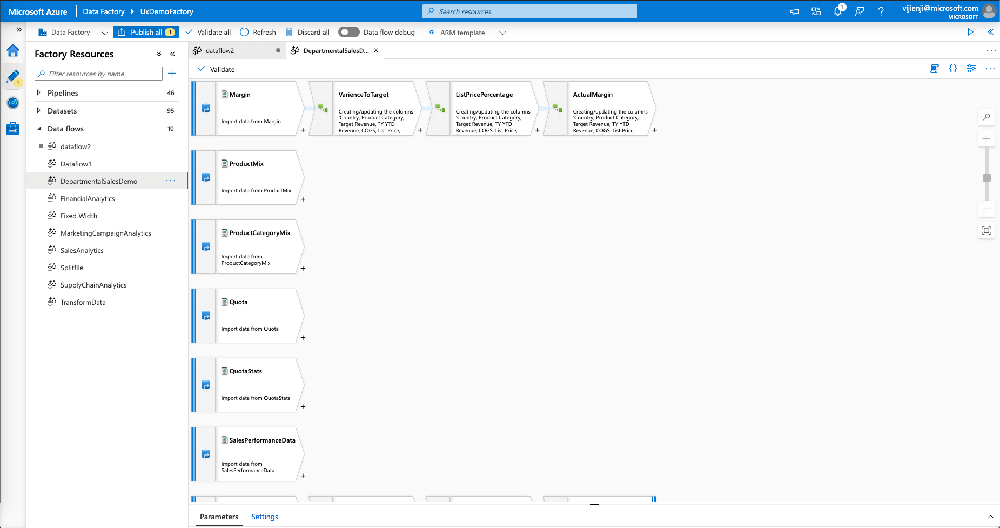1000x528 pixels.
Task: Click the switch Data Factory icon
Action: pyautogui.click(x=816, y=11)
